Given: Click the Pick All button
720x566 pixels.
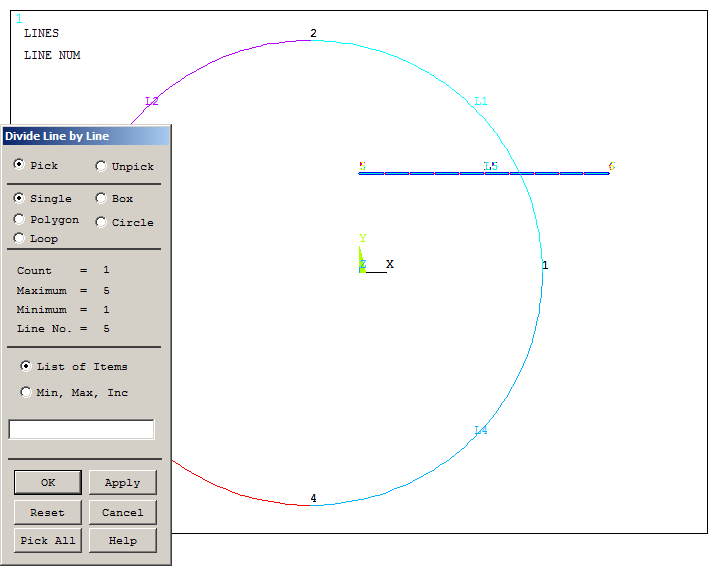Looking at the screenshot, I should point(48,540).
